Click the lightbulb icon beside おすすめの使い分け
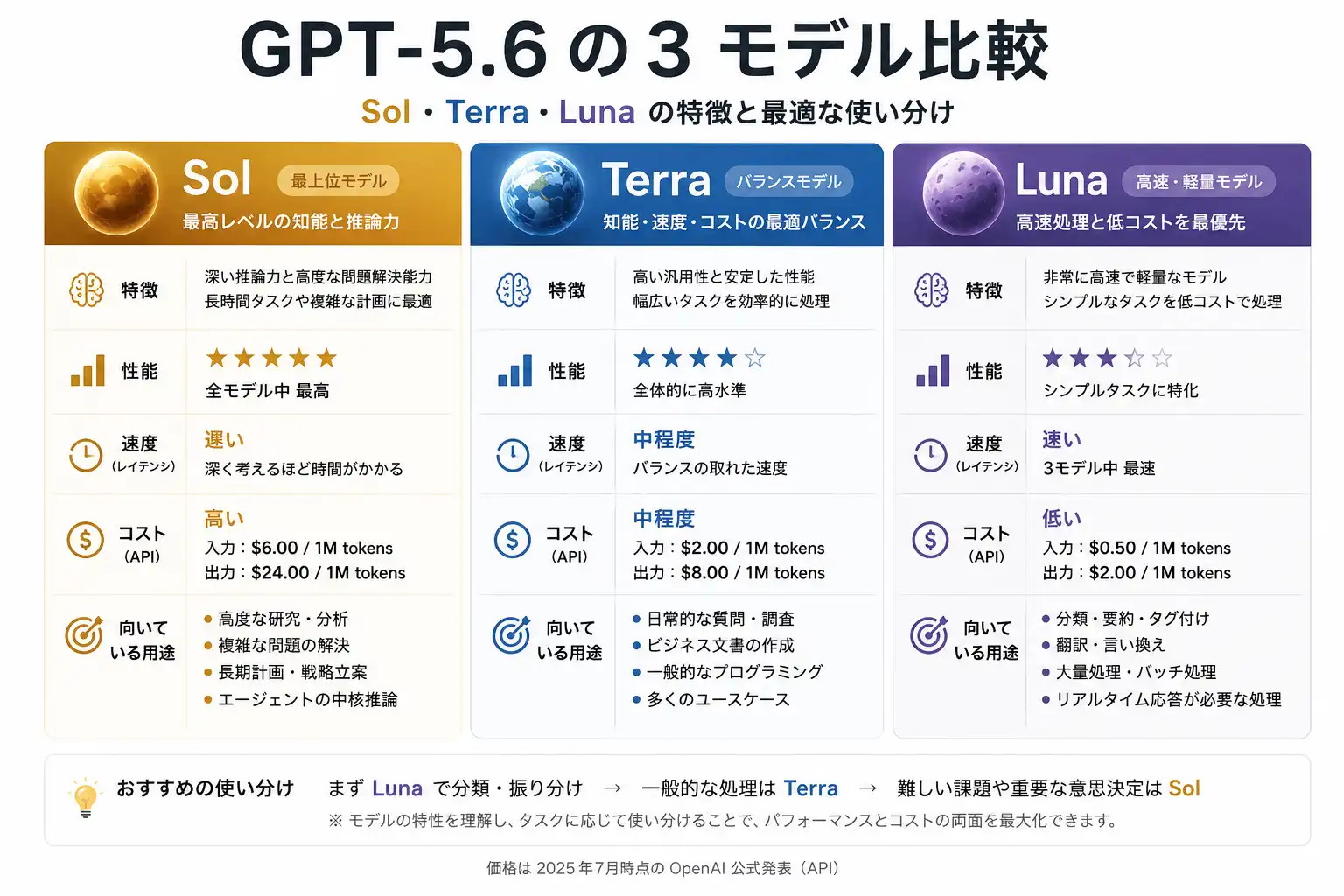 [85, 797]
